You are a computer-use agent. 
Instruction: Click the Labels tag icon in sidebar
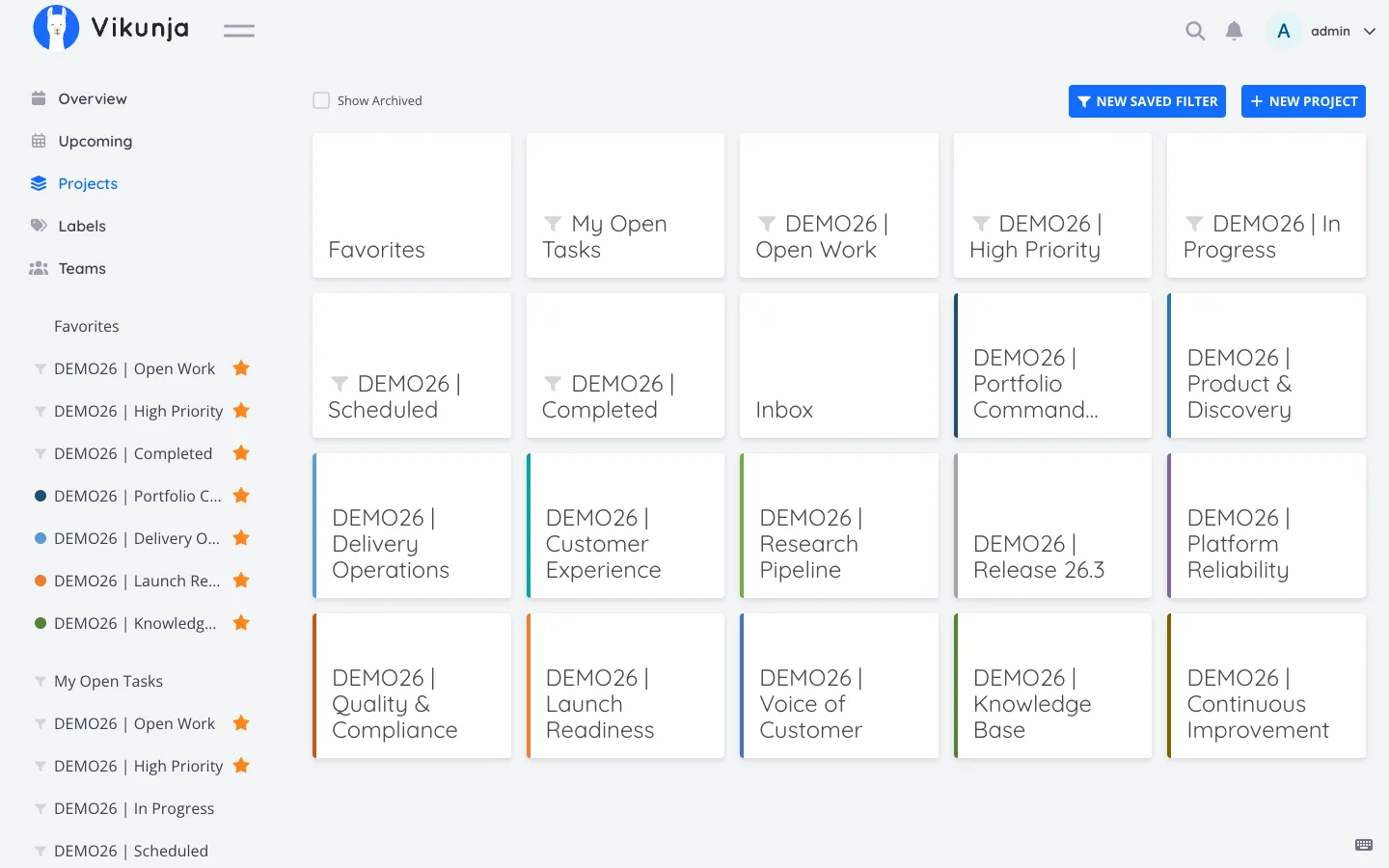coord(39,226)
